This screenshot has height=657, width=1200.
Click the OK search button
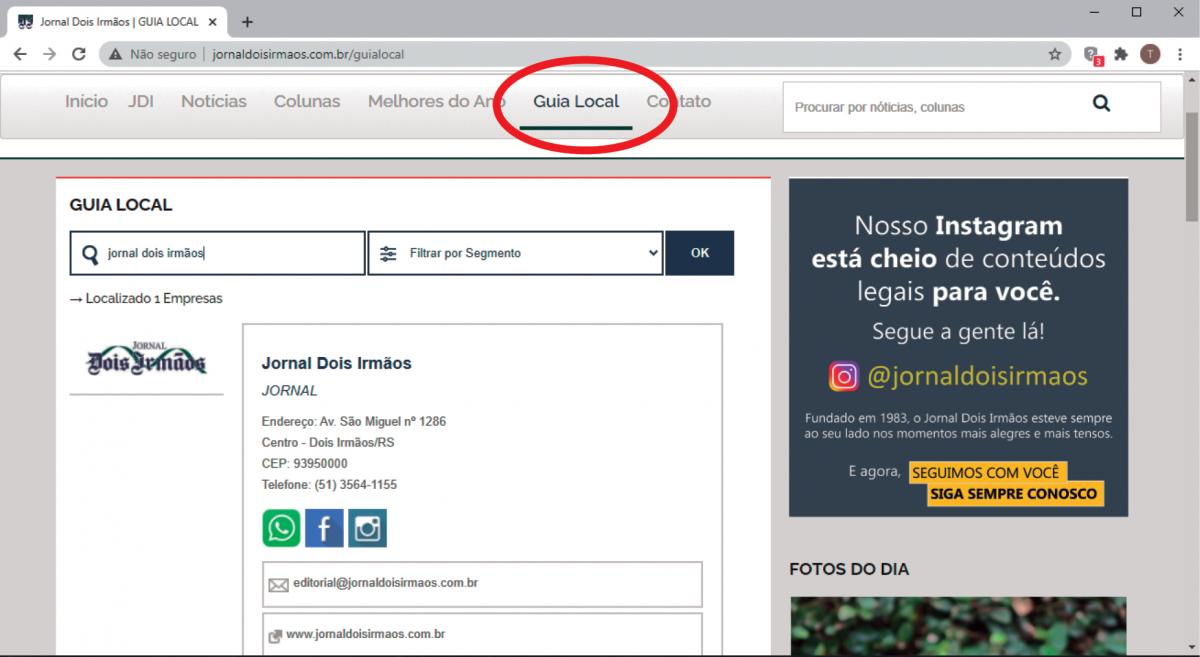[700, 253]
